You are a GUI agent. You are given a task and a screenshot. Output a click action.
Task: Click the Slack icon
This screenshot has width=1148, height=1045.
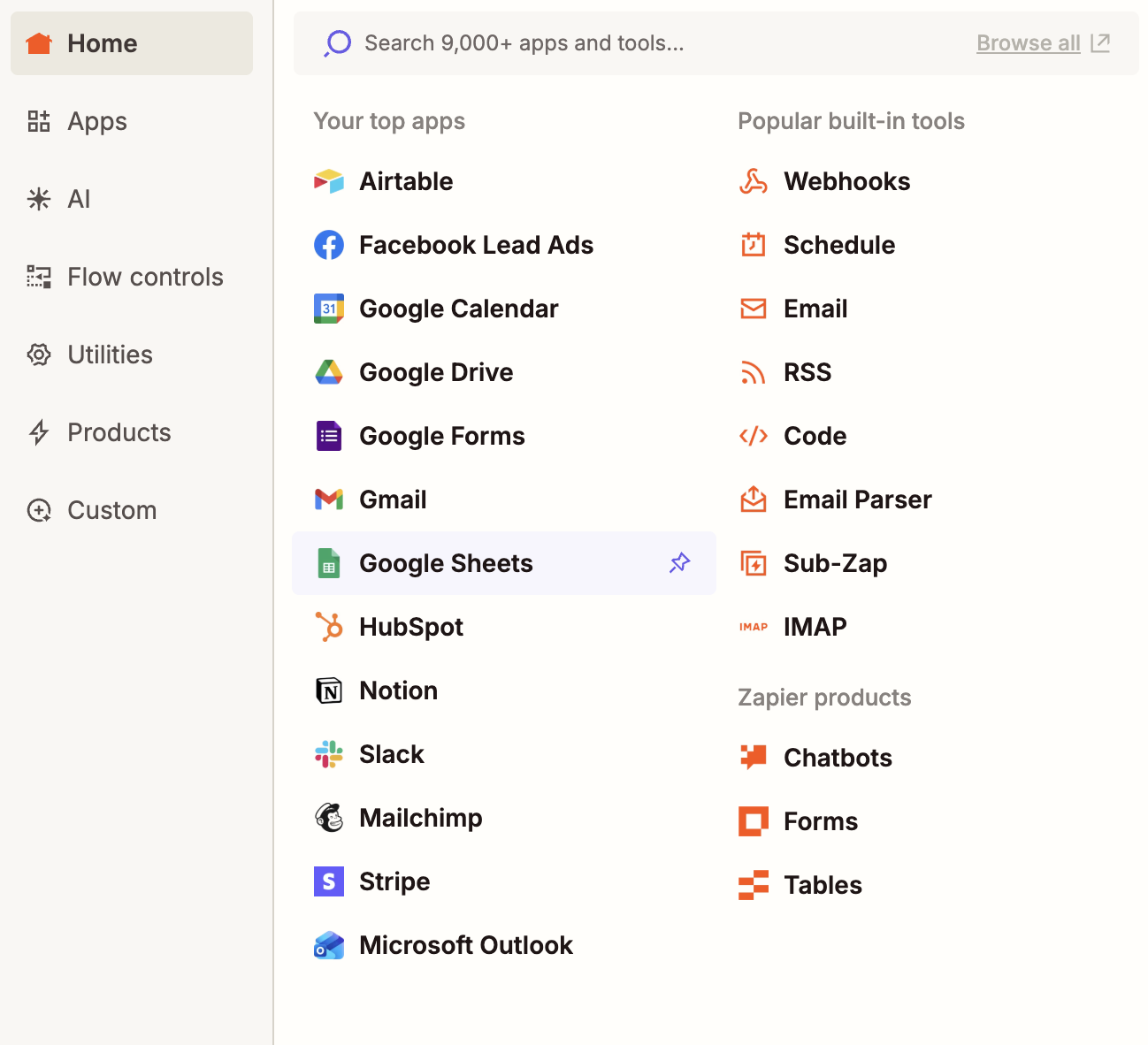(329, 754)
